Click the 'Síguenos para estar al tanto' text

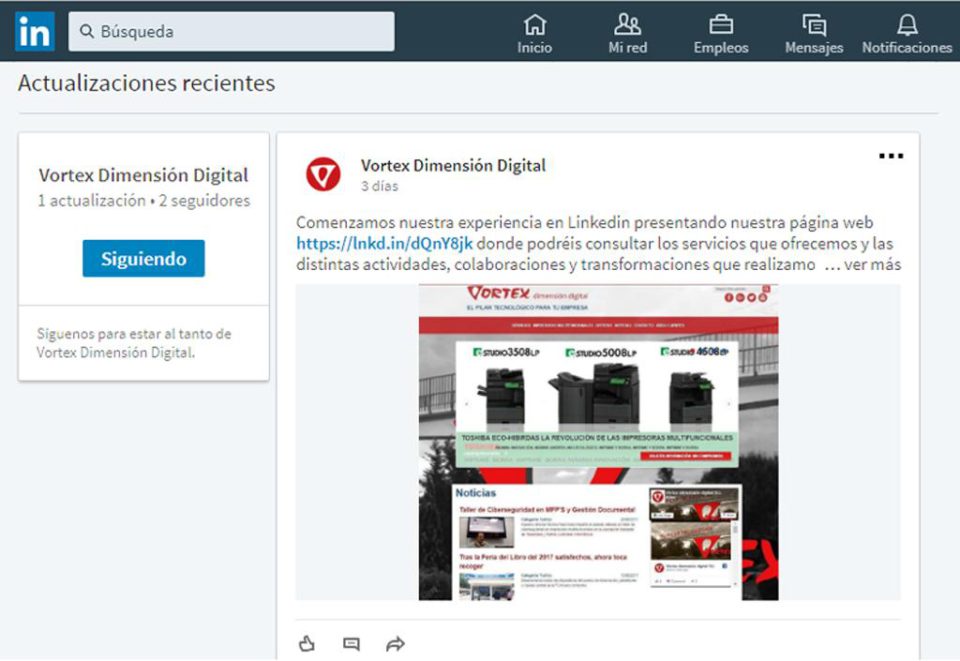pyautogui.click(x=134, y=343)
